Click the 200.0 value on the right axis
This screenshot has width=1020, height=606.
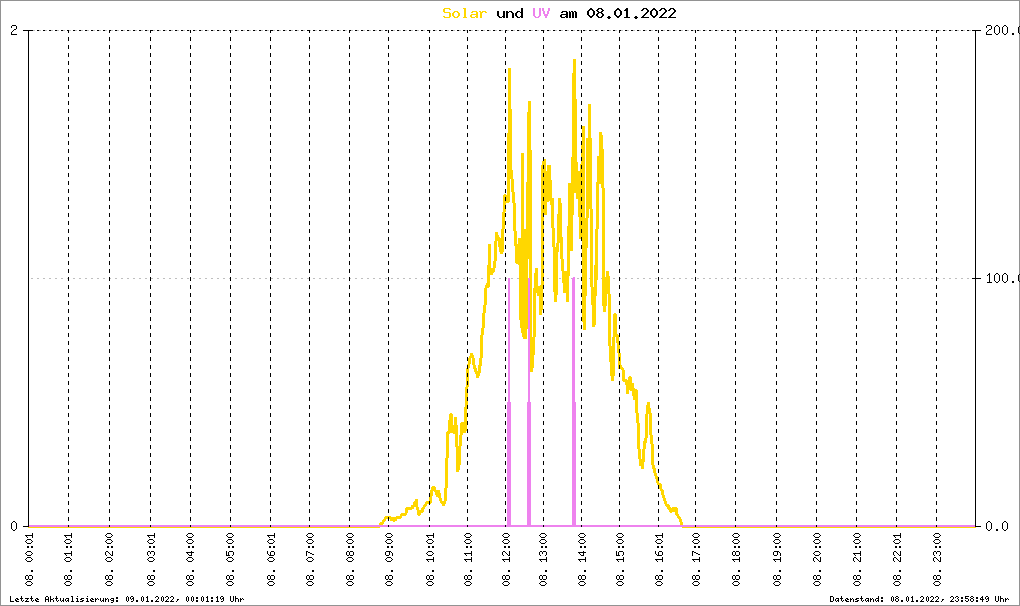tap(998, 31)
